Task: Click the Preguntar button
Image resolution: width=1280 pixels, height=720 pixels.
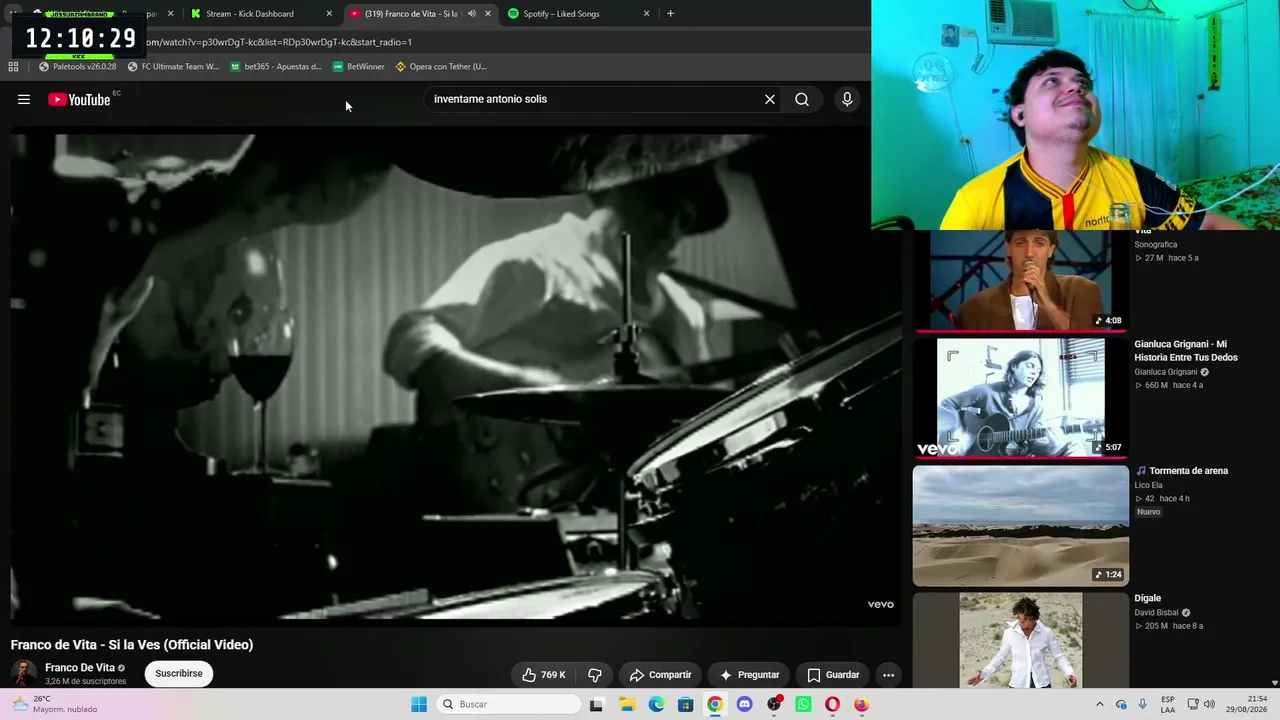Action: pyautogui.click(x=749, y=675)
